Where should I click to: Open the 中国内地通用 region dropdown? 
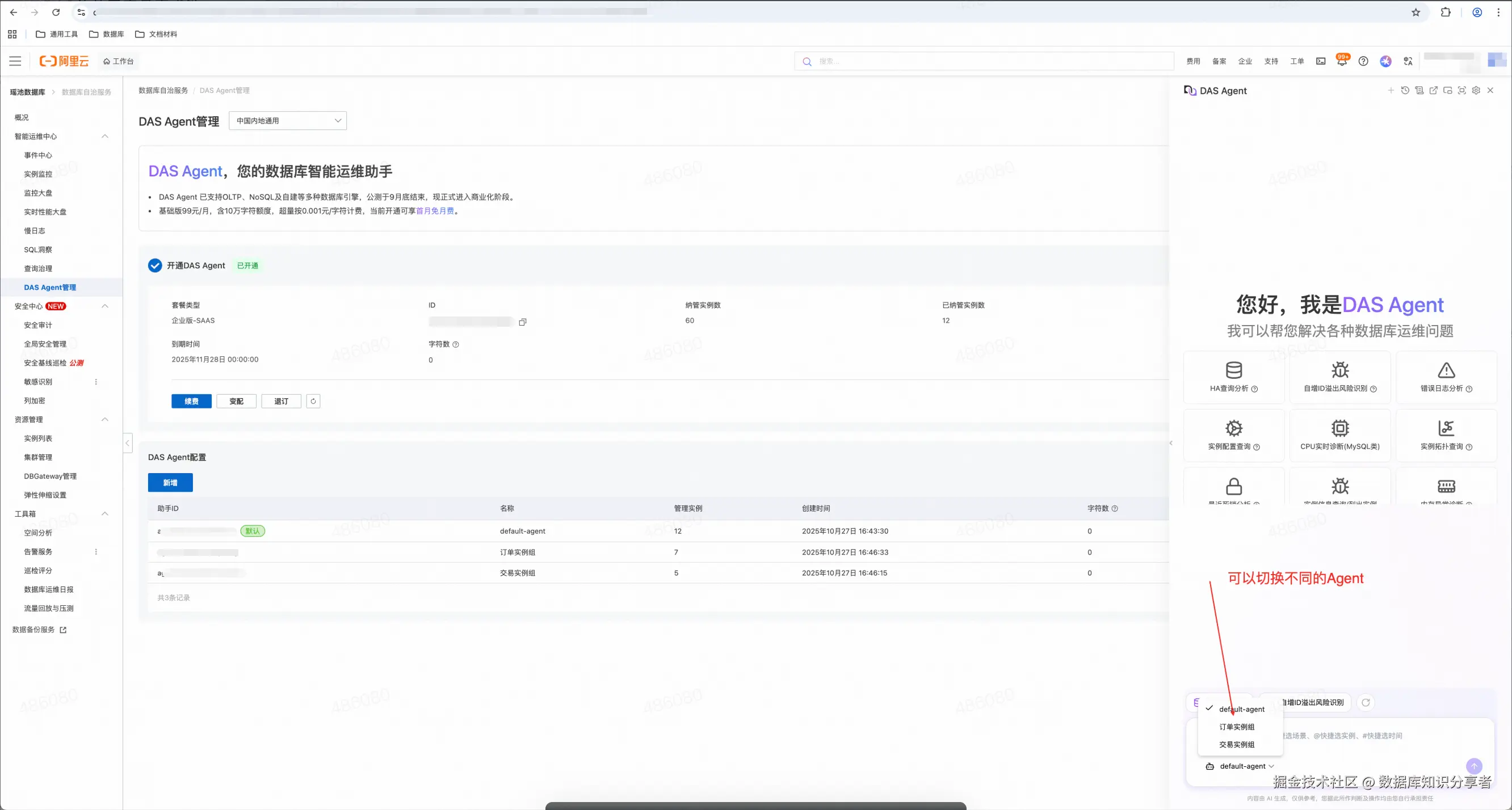click(288, 121)
